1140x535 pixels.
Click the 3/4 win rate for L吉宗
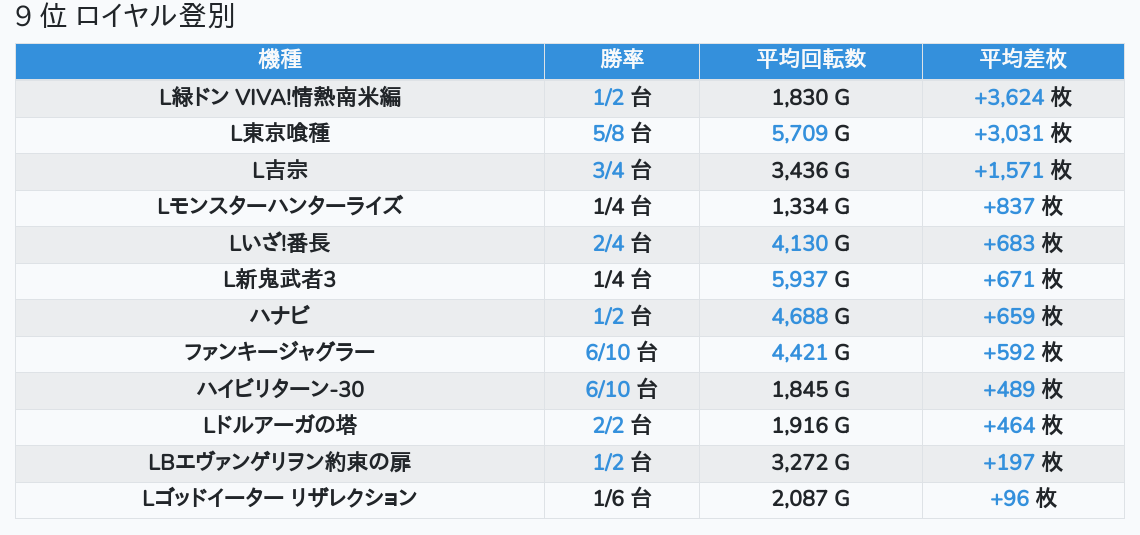608,170
